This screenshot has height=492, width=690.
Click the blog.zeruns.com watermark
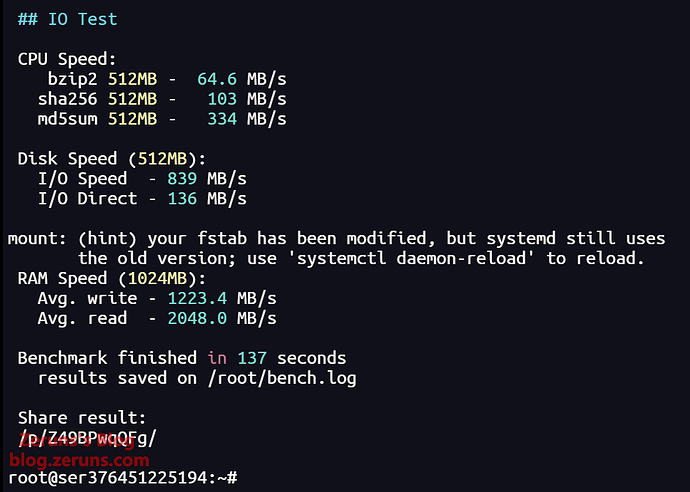click(79, 461)
